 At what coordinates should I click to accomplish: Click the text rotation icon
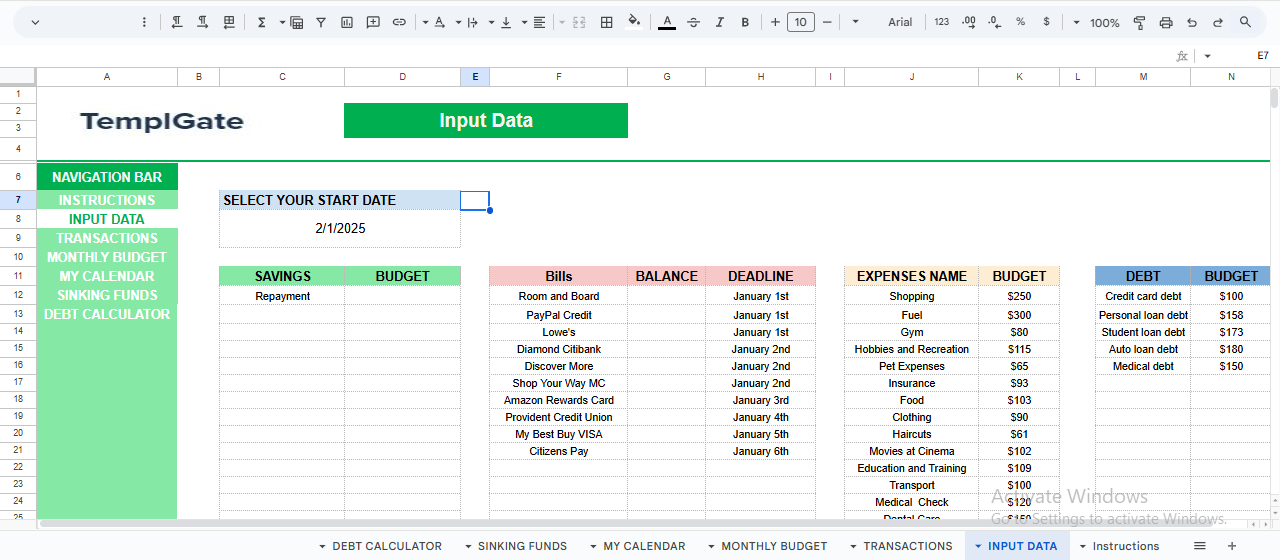coord(440,22)
